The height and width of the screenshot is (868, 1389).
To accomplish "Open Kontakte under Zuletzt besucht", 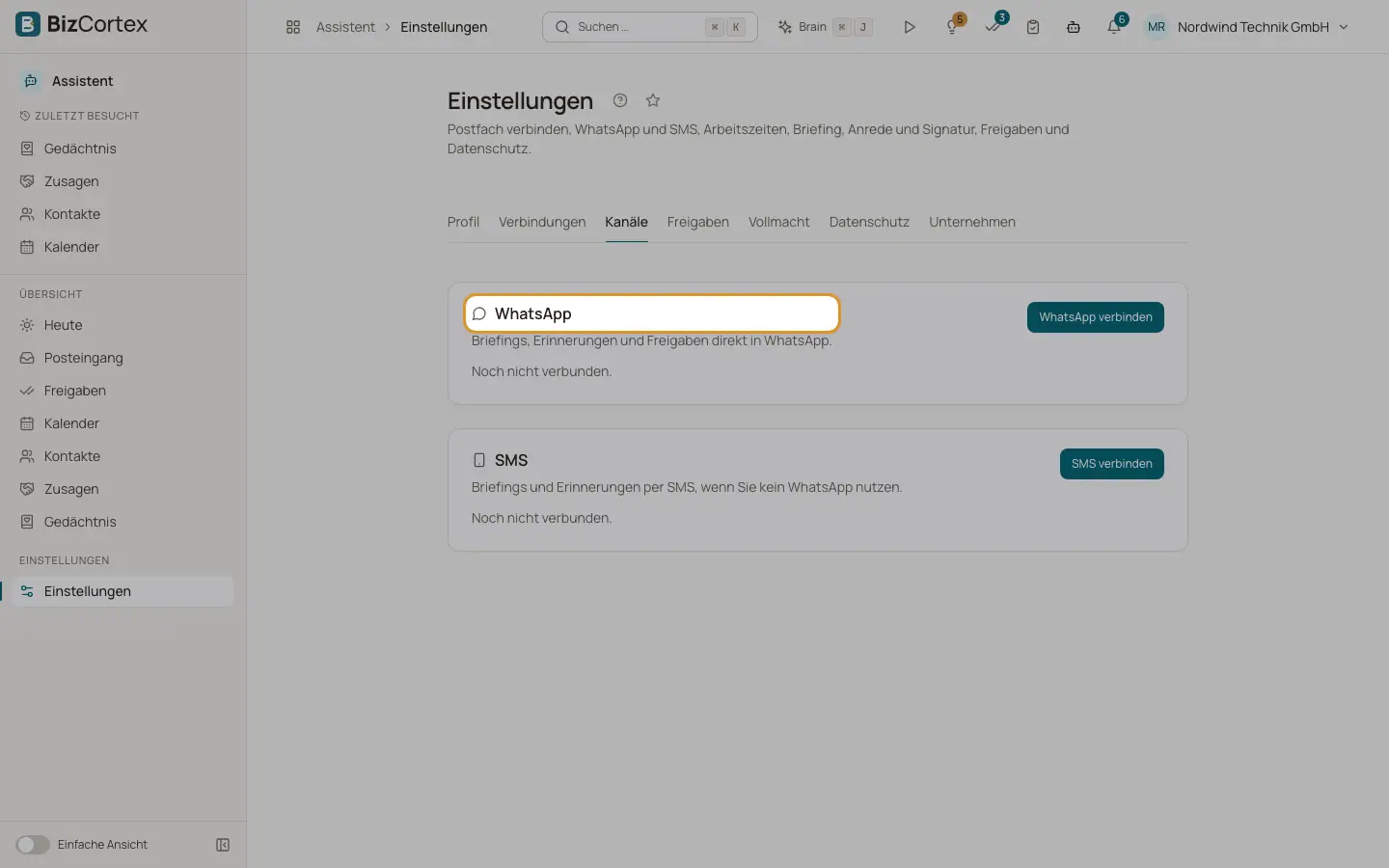I will coord(123,214).
